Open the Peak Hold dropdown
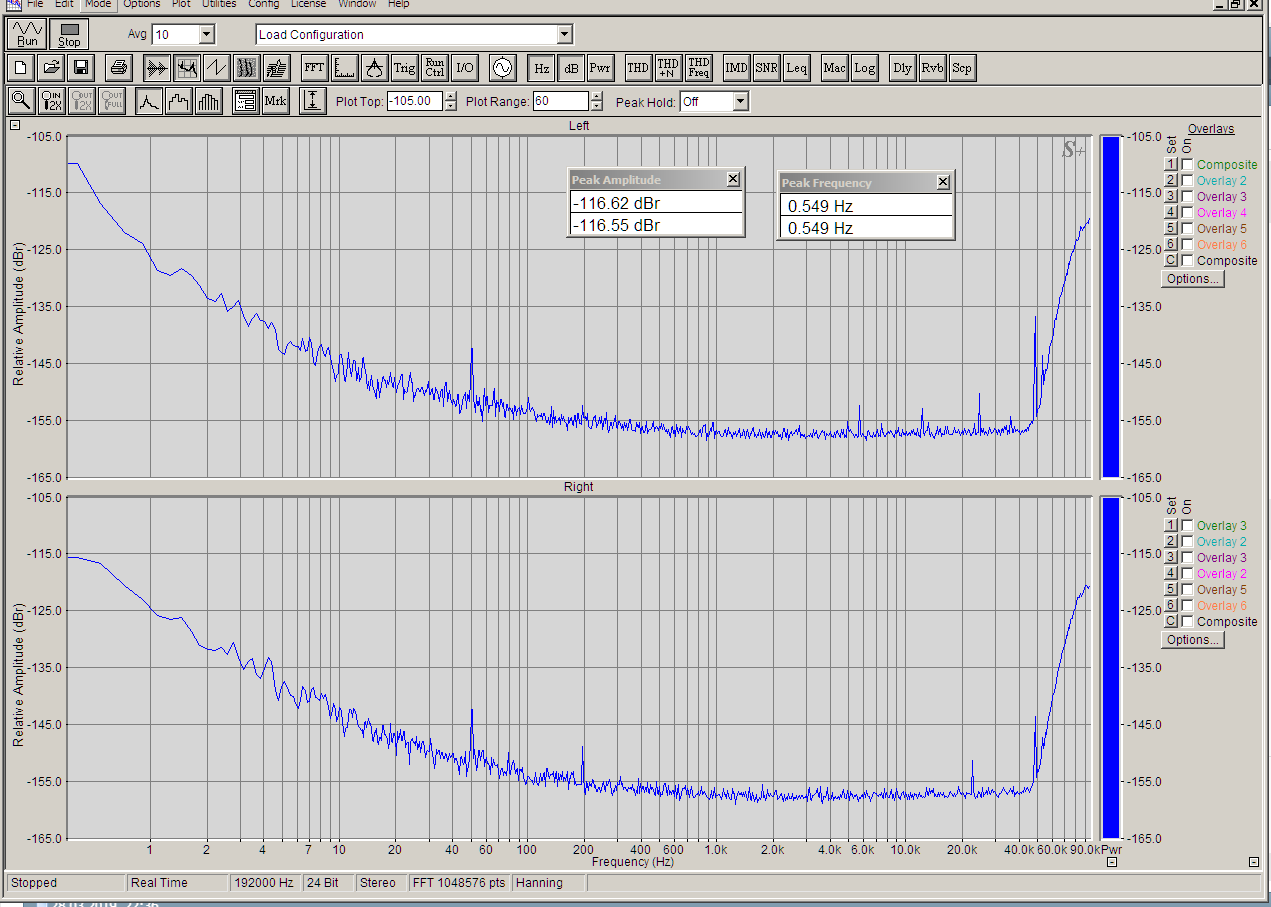 pyautogui.click(x=740, y=102)
